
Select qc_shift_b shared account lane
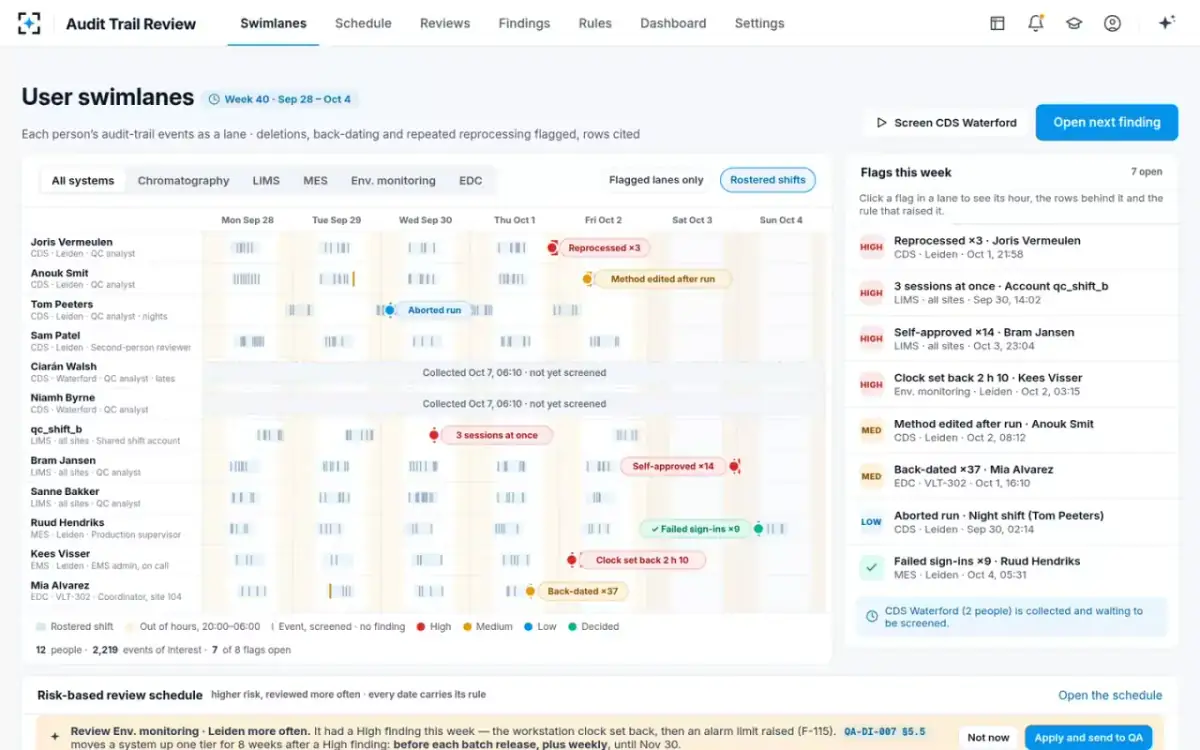(56, 429)
